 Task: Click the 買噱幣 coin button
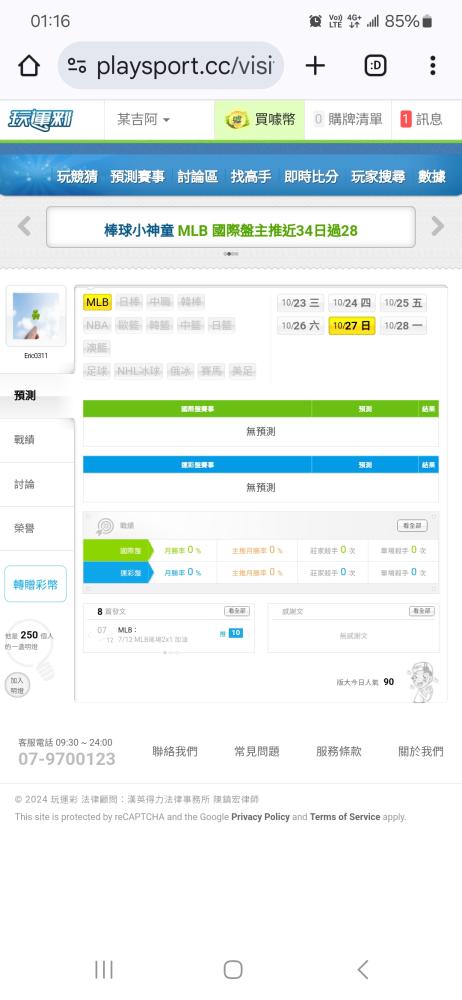coord(260,119)
